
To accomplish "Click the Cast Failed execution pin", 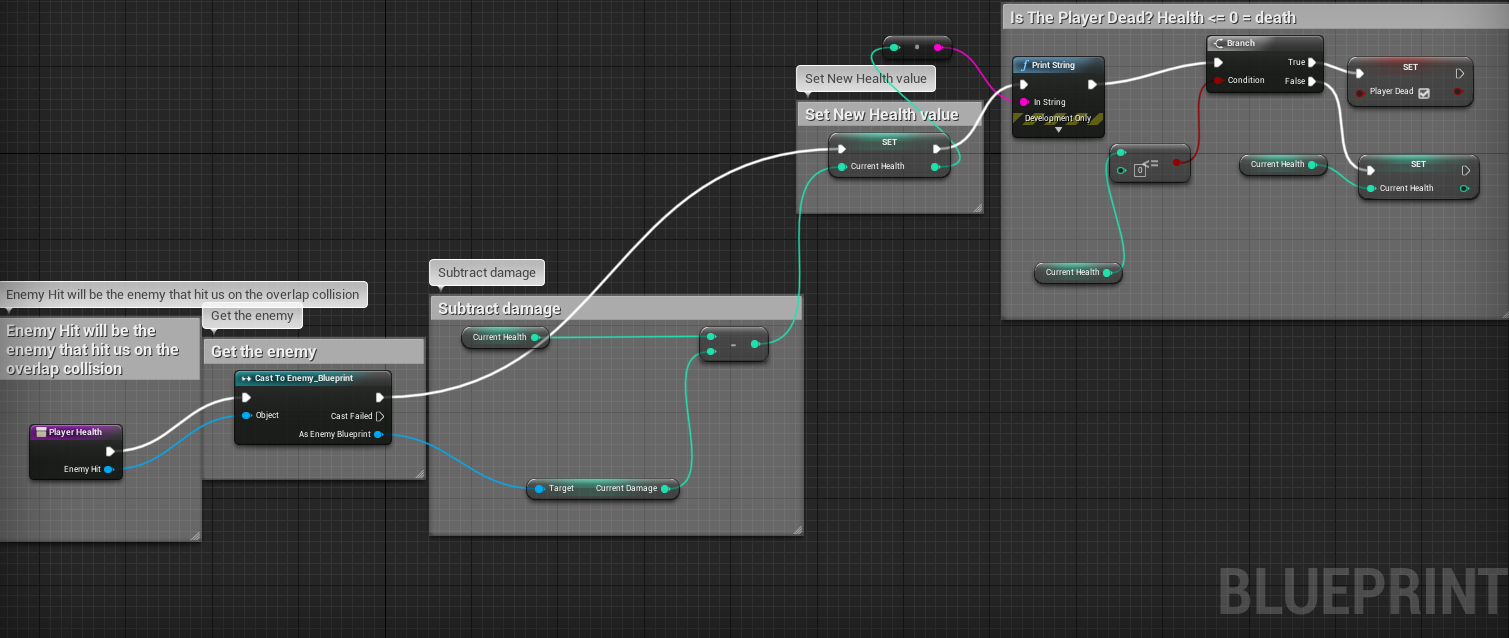I will pyautogui.click(x=380, y=416).
